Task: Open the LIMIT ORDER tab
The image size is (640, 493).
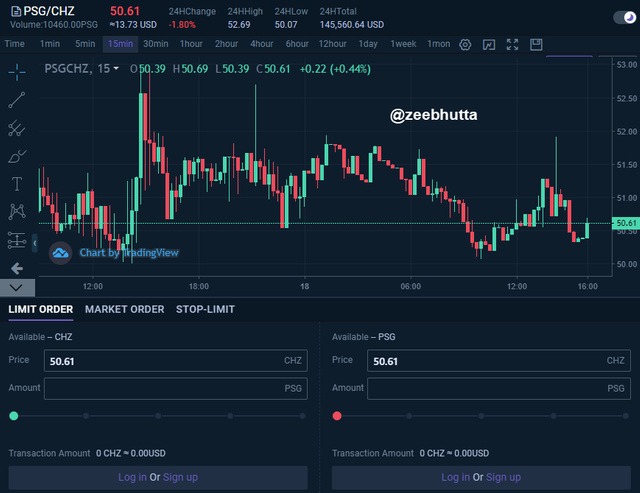Action: tap(41, 309)
